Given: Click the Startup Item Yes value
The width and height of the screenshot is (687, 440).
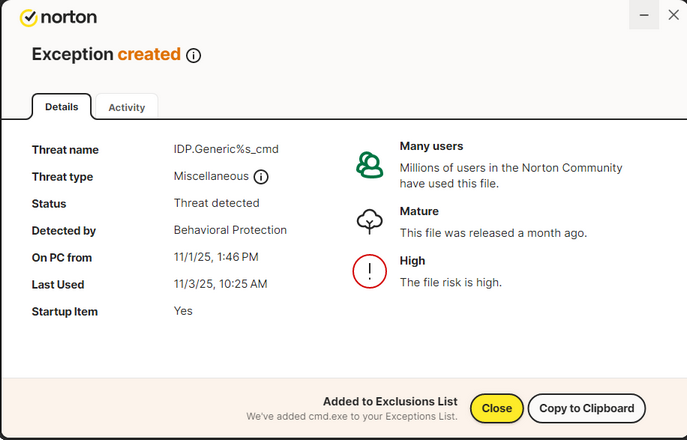Looking at the screenshot, I should 183,311.
